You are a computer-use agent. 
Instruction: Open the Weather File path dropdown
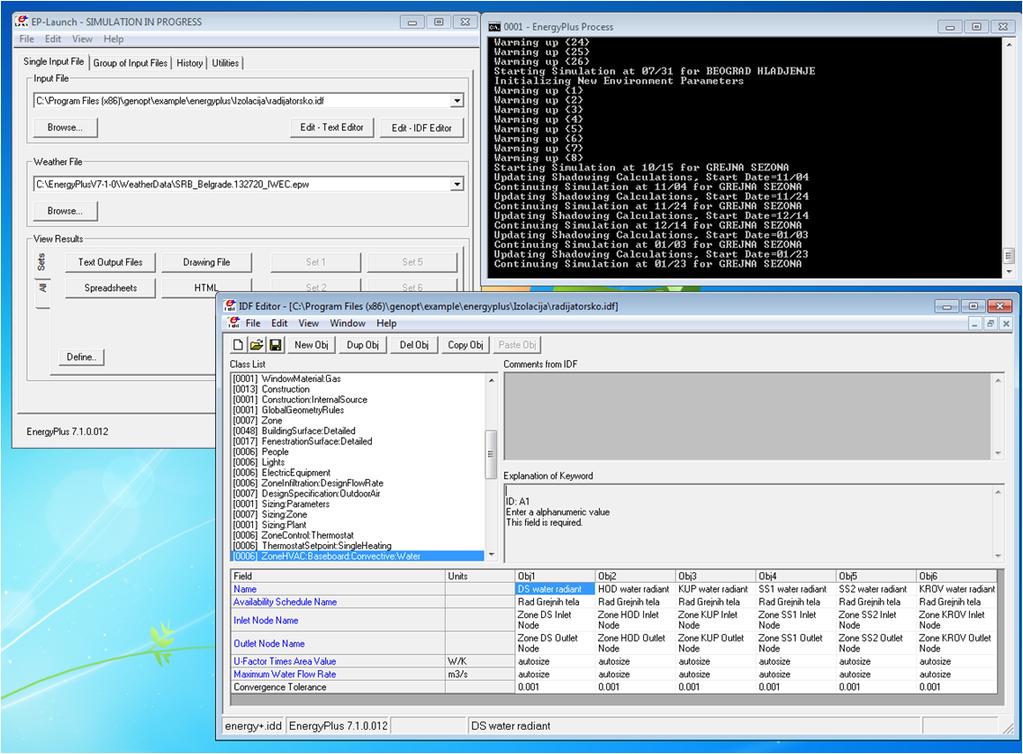click(x=457, y=185)
